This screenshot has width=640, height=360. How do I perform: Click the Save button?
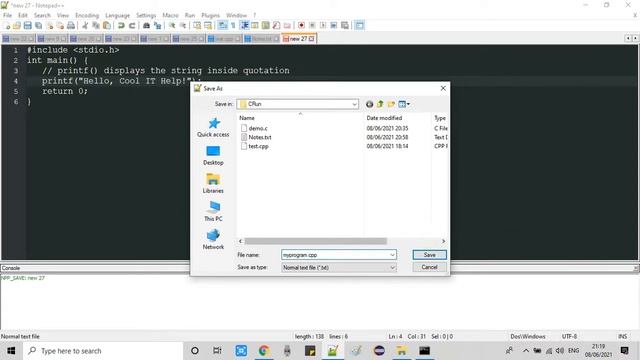tap(429, 255)
